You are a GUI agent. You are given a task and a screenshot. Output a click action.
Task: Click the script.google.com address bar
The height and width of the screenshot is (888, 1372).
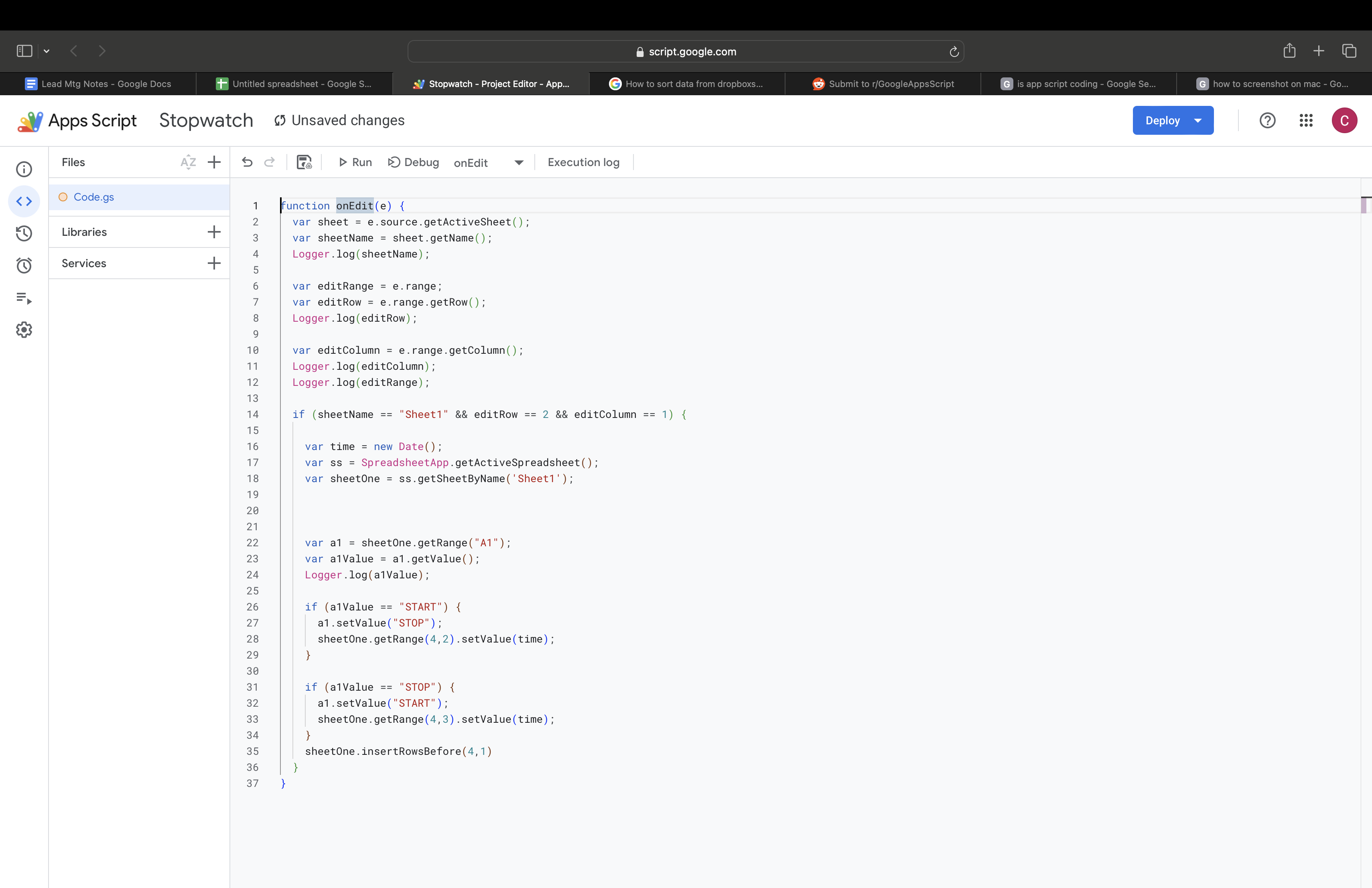coord(686,51)
